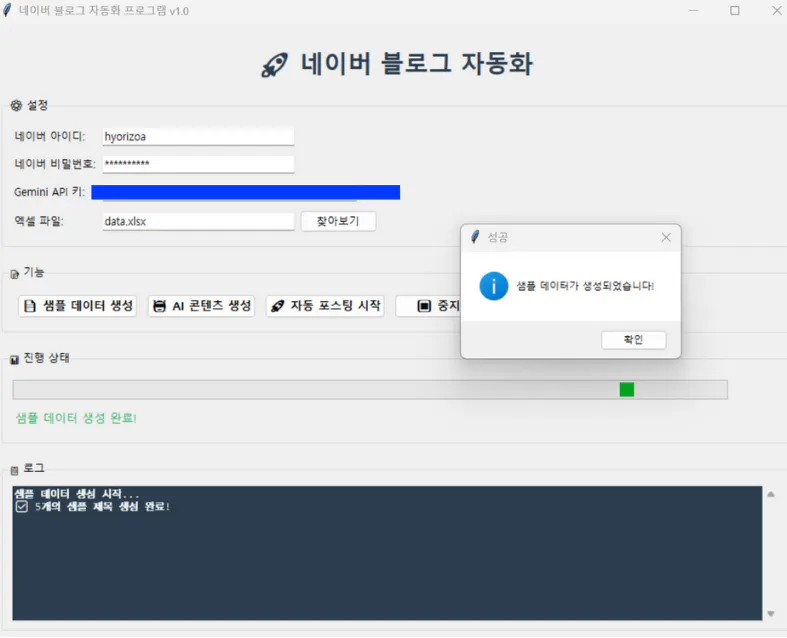Click the 엑셀 파일 data.xlsx field
Viewport: 787px width, 638px height.
pos(198,221)
